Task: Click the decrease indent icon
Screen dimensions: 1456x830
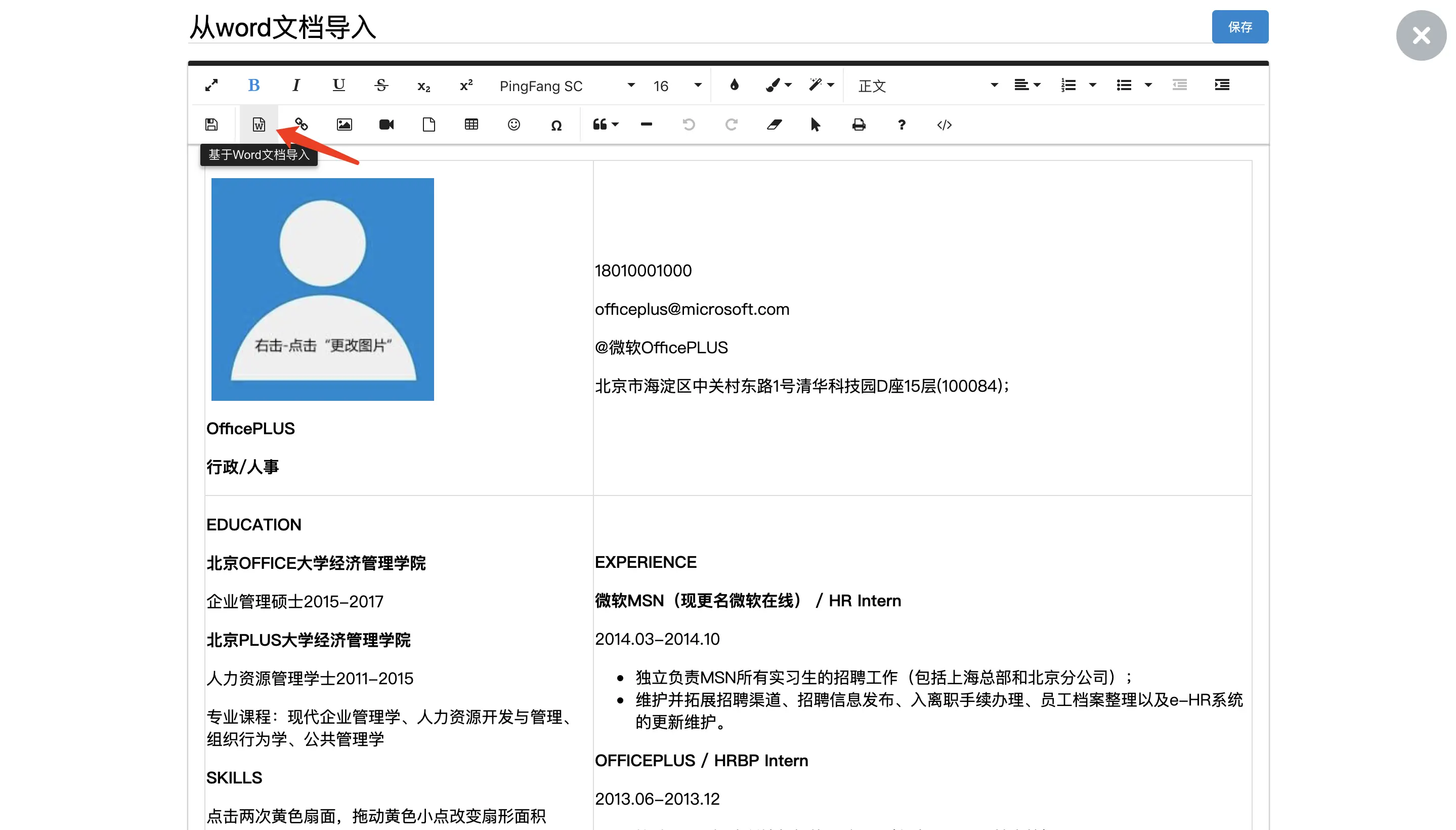Action: click(1180, 86)
